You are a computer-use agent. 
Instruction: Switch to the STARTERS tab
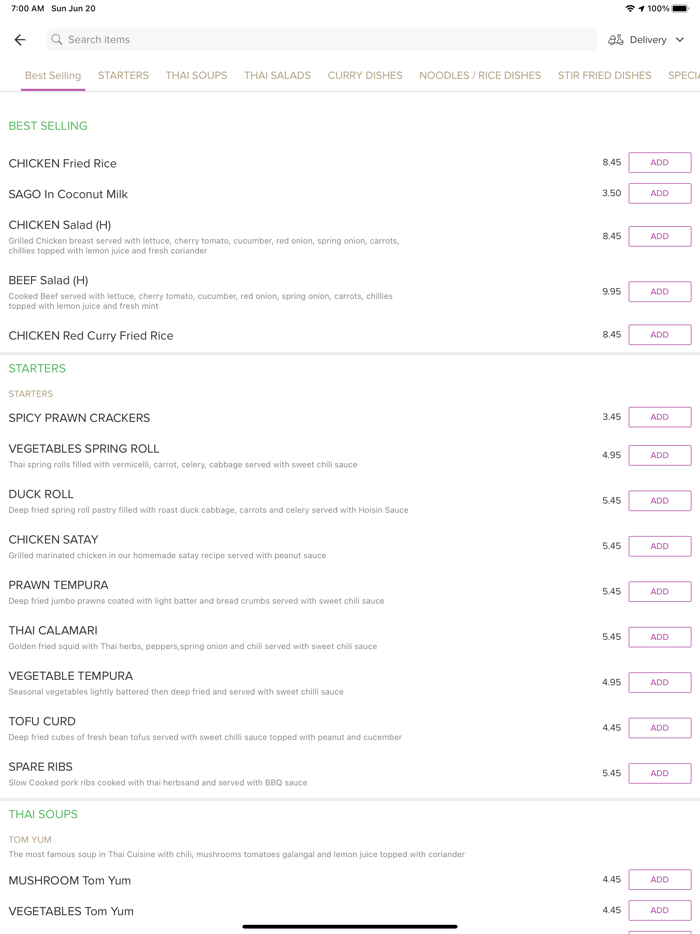(123, 75)
